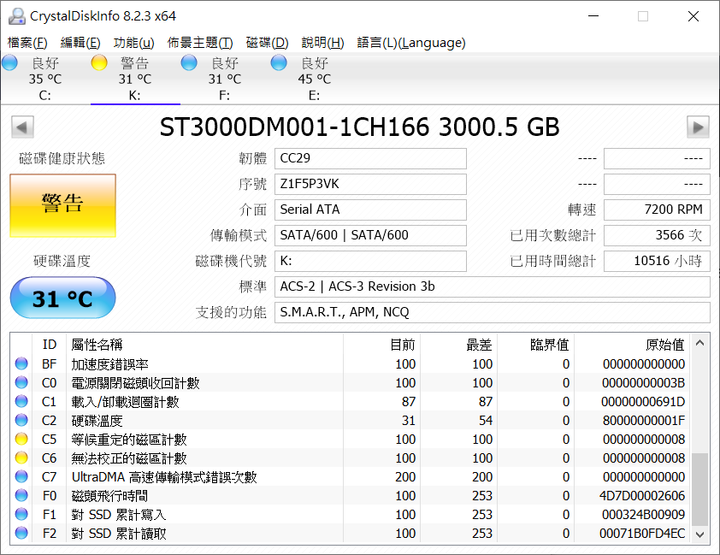Click the interface field Serial ATA
720x555 pixels.
point(371,210)
